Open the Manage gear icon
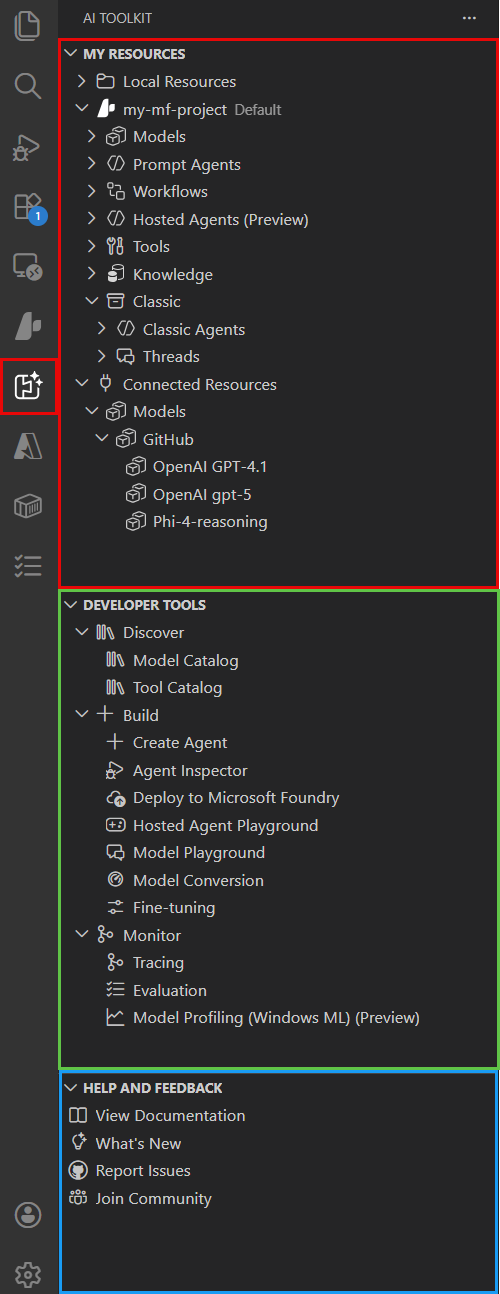500x1294 pixels. point(28,1274)
